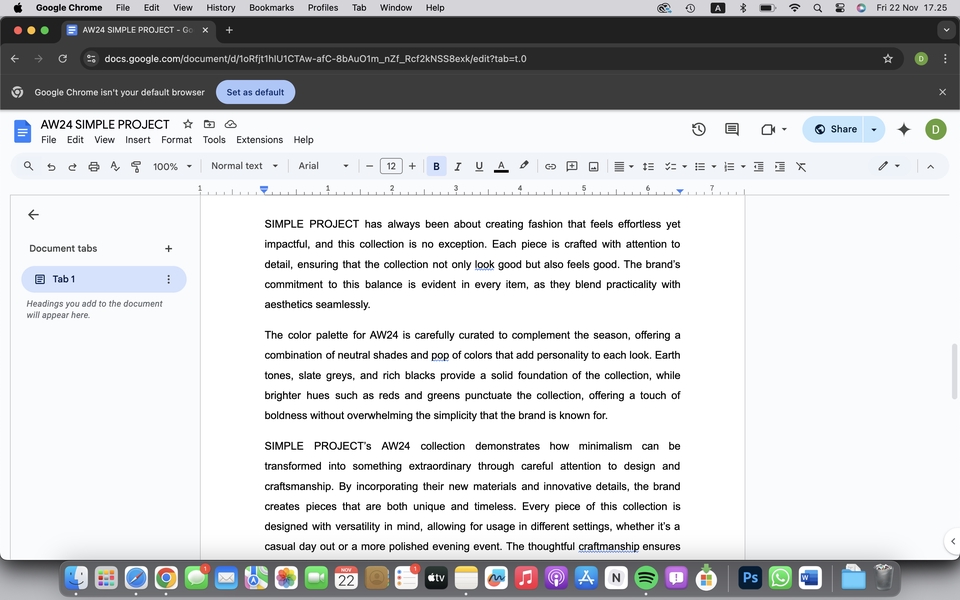Select the paint format tool
960x600 pixels.
tap(136, 166)
